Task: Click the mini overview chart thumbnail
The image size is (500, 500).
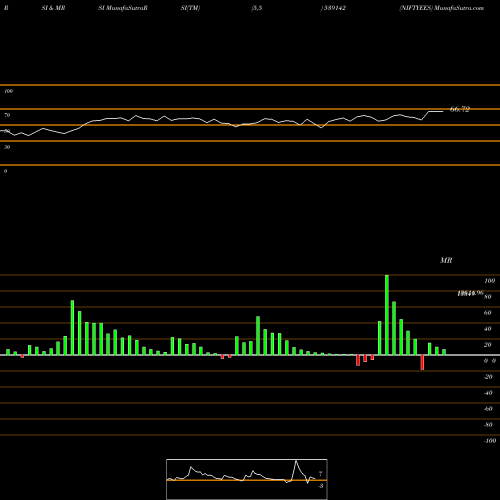Action: (247, 479)
